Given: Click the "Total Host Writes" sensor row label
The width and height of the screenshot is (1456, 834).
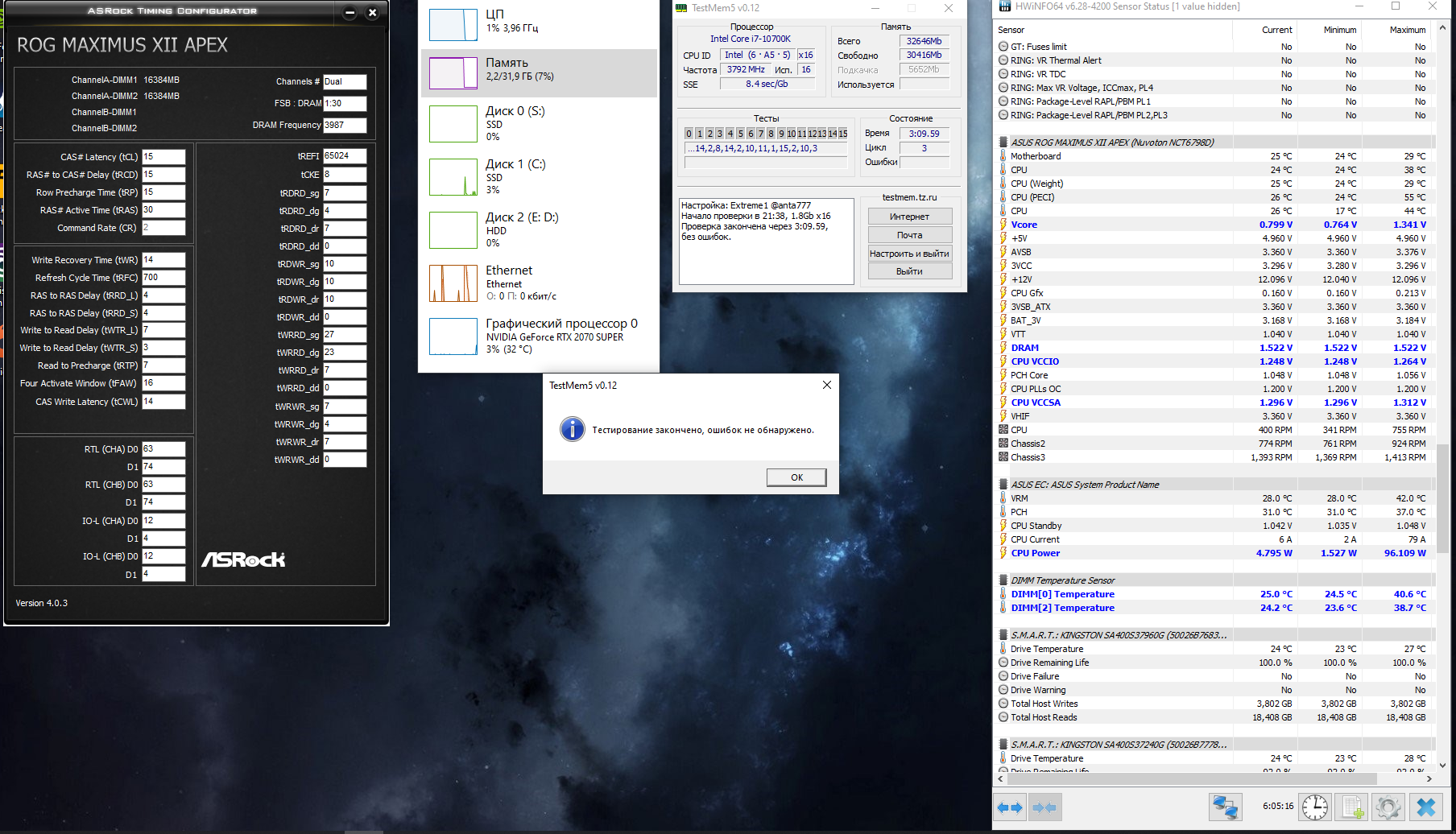Looking at the screenshot, I should [1044, 704].
